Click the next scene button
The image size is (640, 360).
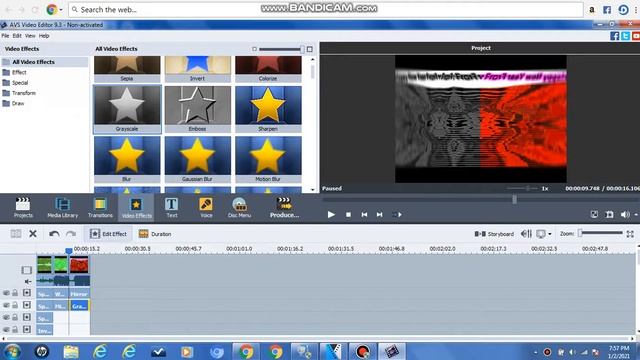pyautogui.click(x=397, y=214)
